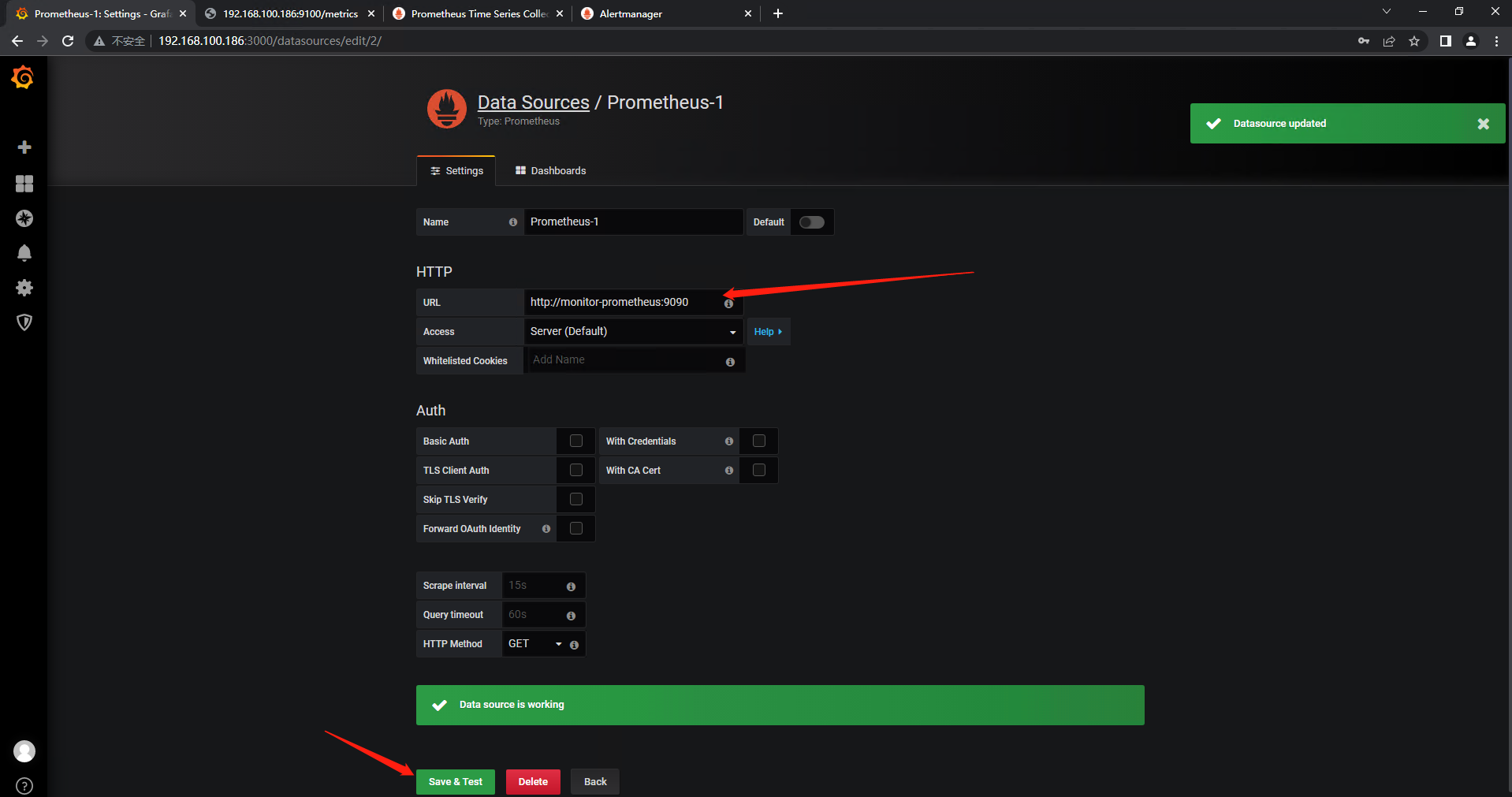Open the user avatar in sidebar

point(24,751)
